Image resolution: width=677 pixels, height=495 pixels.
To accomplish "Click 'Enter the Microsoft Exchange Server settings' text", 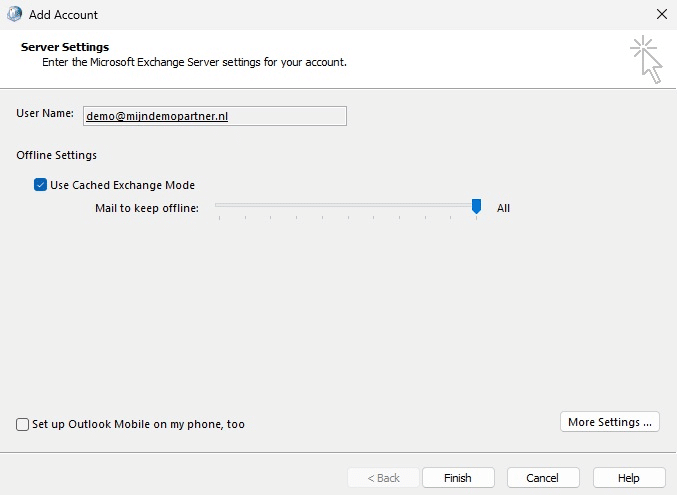I will (194, 62).
